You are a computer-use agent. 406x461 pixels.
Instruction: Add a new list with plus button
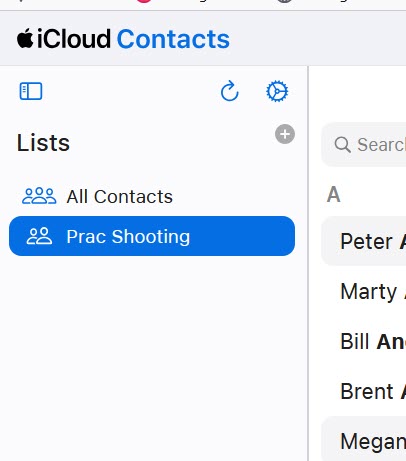[285, 134]
